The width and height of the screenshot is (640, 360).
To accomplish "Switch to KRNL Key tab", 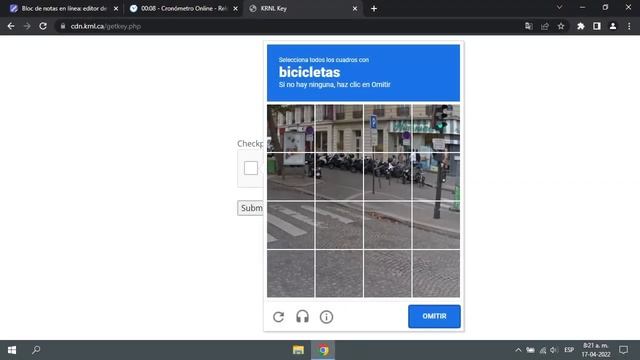I will (302, 9).
